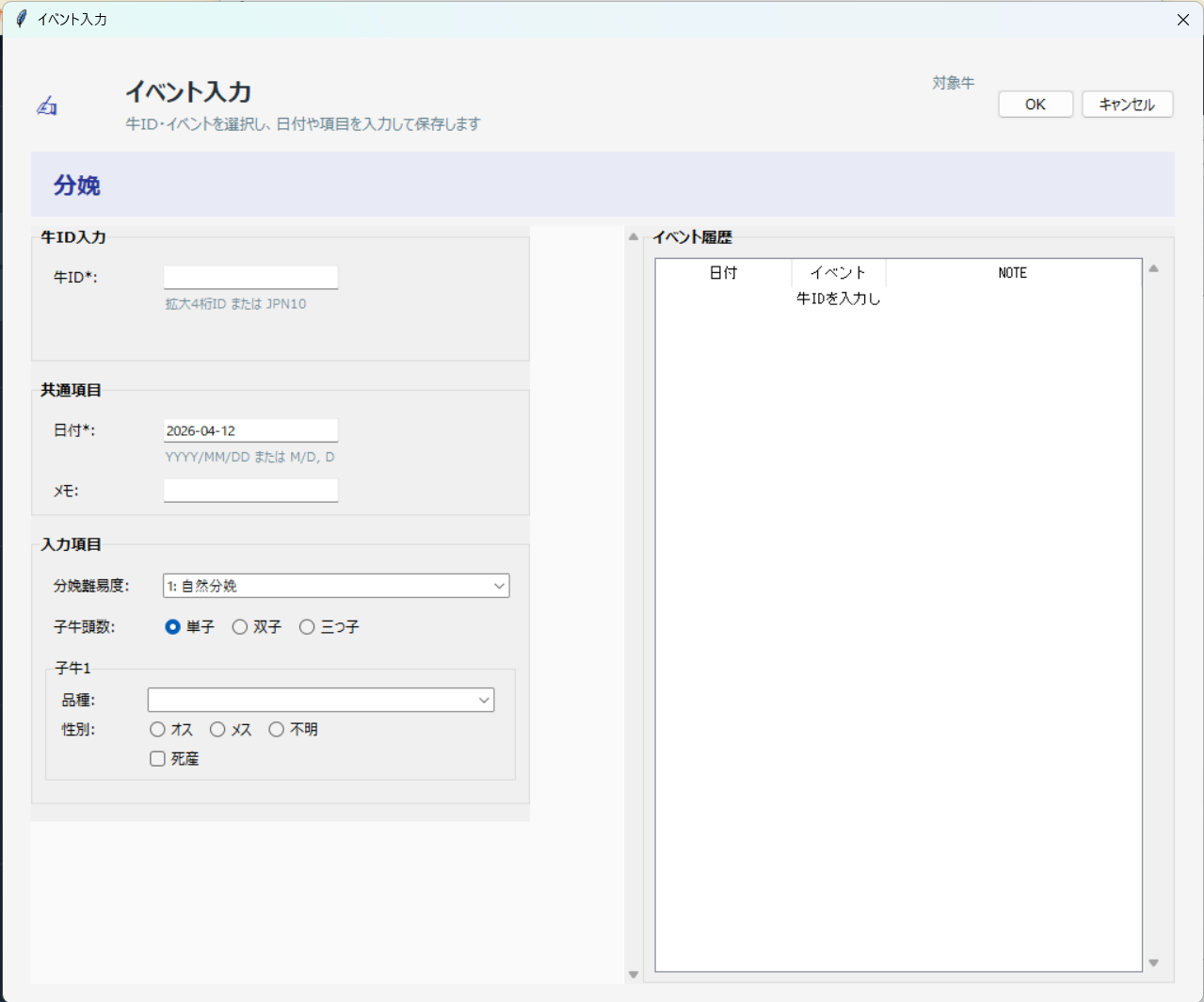Open the 品種 combo box

click(321, 700)
